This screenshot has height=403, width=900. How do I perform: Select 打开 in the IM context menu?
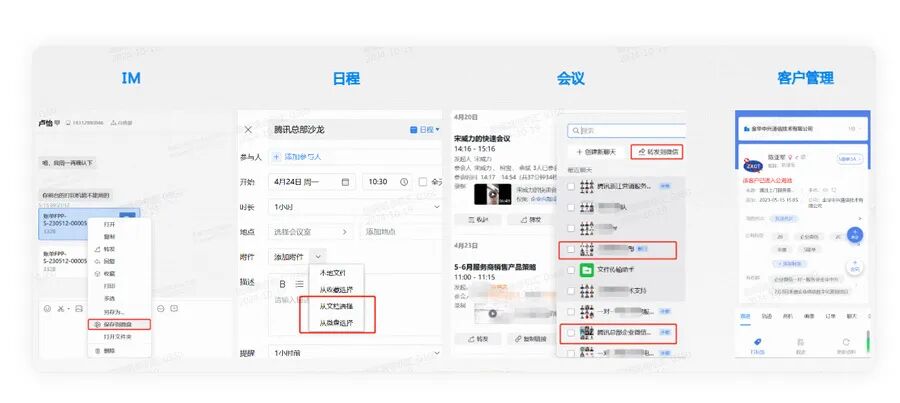tap(109, 224)
